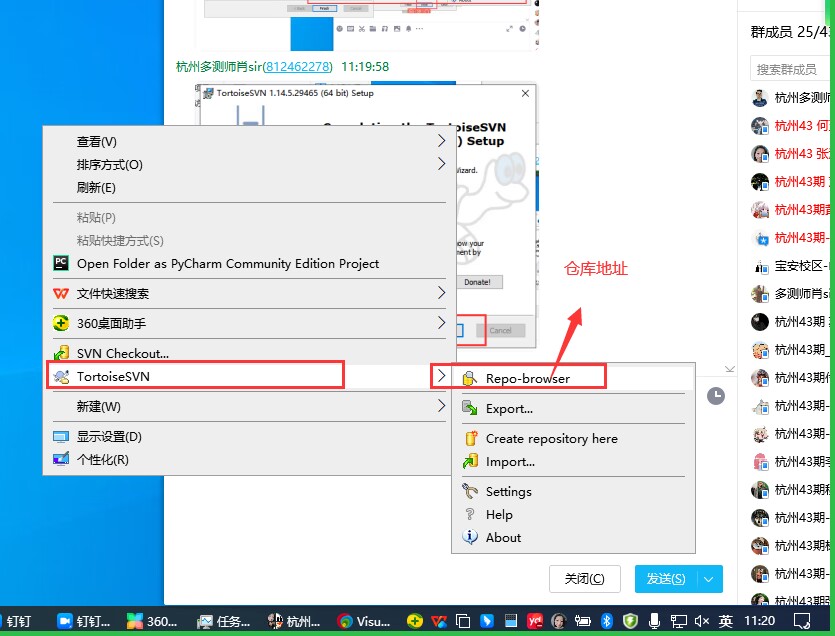Click the muted volume tray icon
Screen dimensions: 835x636
[701, 621]
